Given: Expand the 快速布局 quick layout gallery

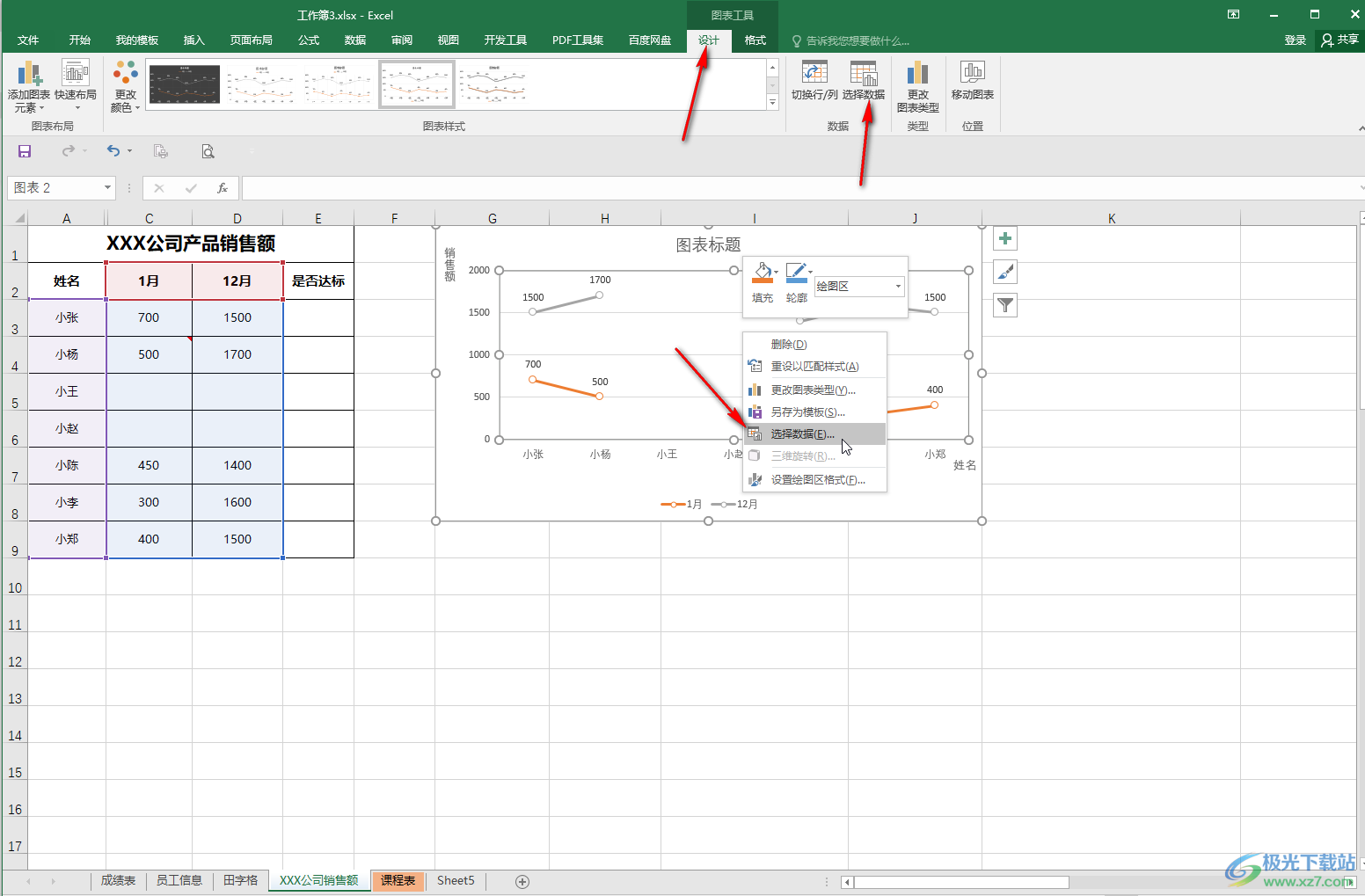Looking at the screenshot, I should (76, 85).
